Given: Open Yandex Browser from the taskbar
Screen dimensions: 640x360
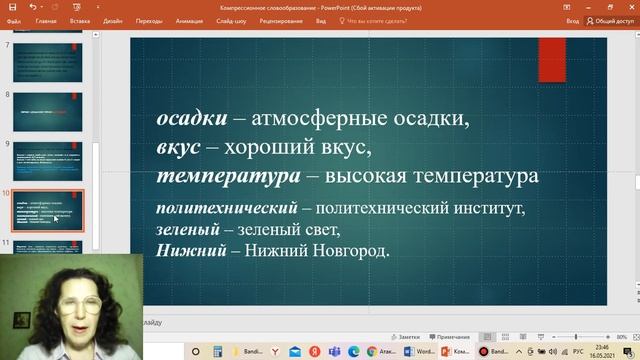Looking at the screenshot, I should pyautogui.click(x=276, y=351).
